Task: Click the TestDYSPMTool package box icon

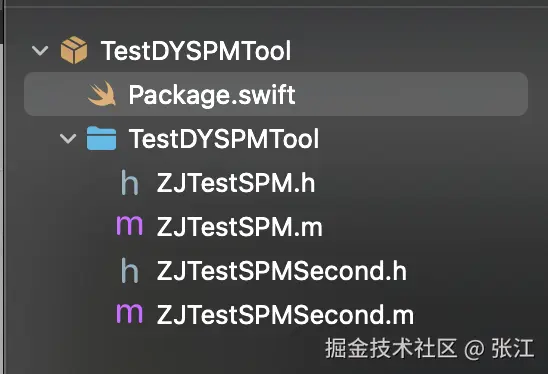Action: pyautogui.click(x=74, y=50)
